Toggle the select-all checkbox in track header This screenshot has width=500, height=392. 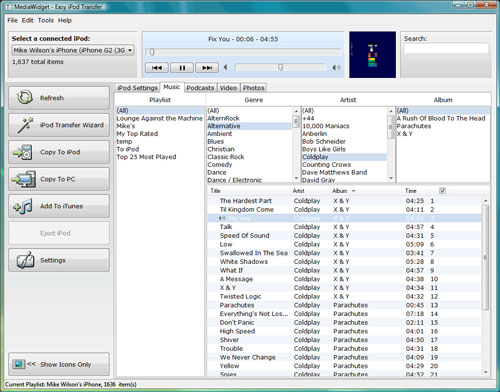coord(442,191)
